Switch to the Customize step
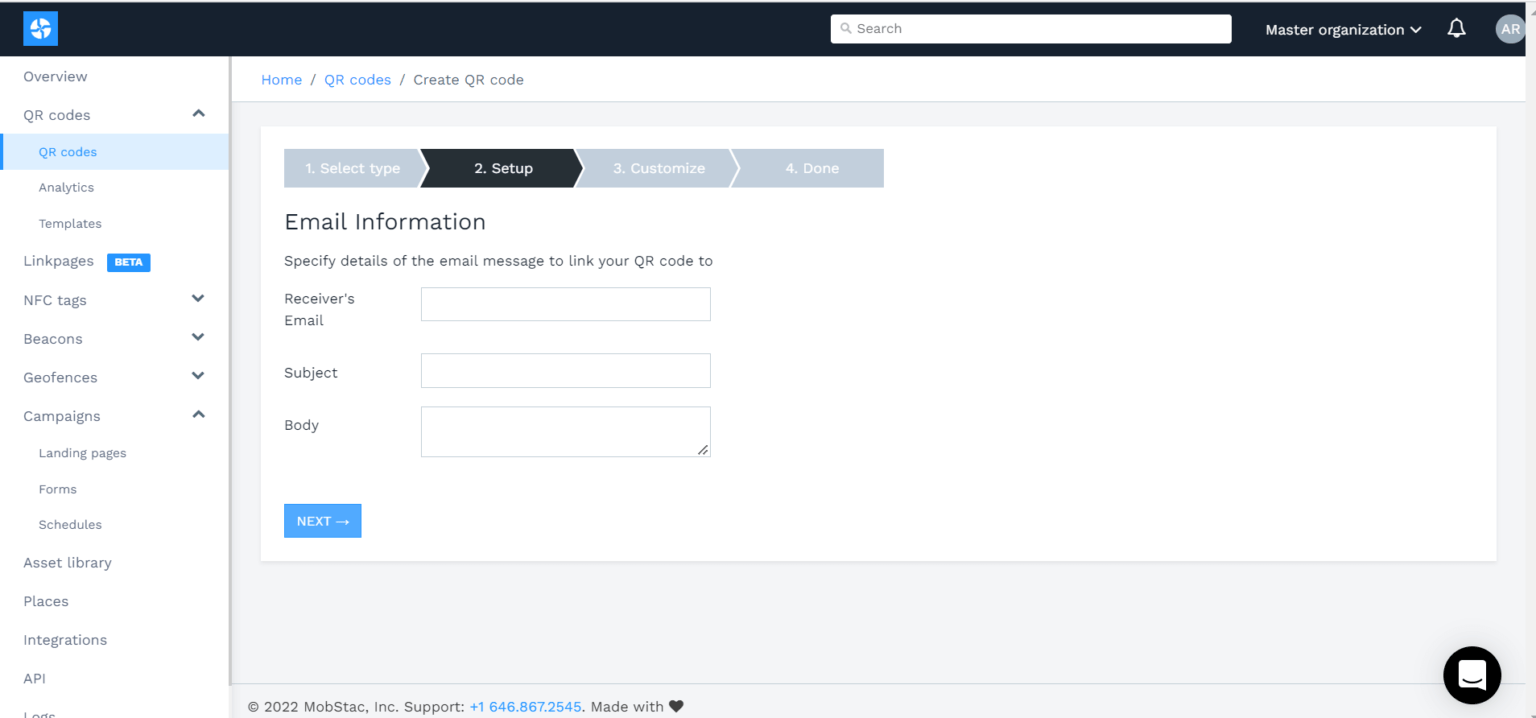Screen dimensions: 1536x718 (661, 168)
